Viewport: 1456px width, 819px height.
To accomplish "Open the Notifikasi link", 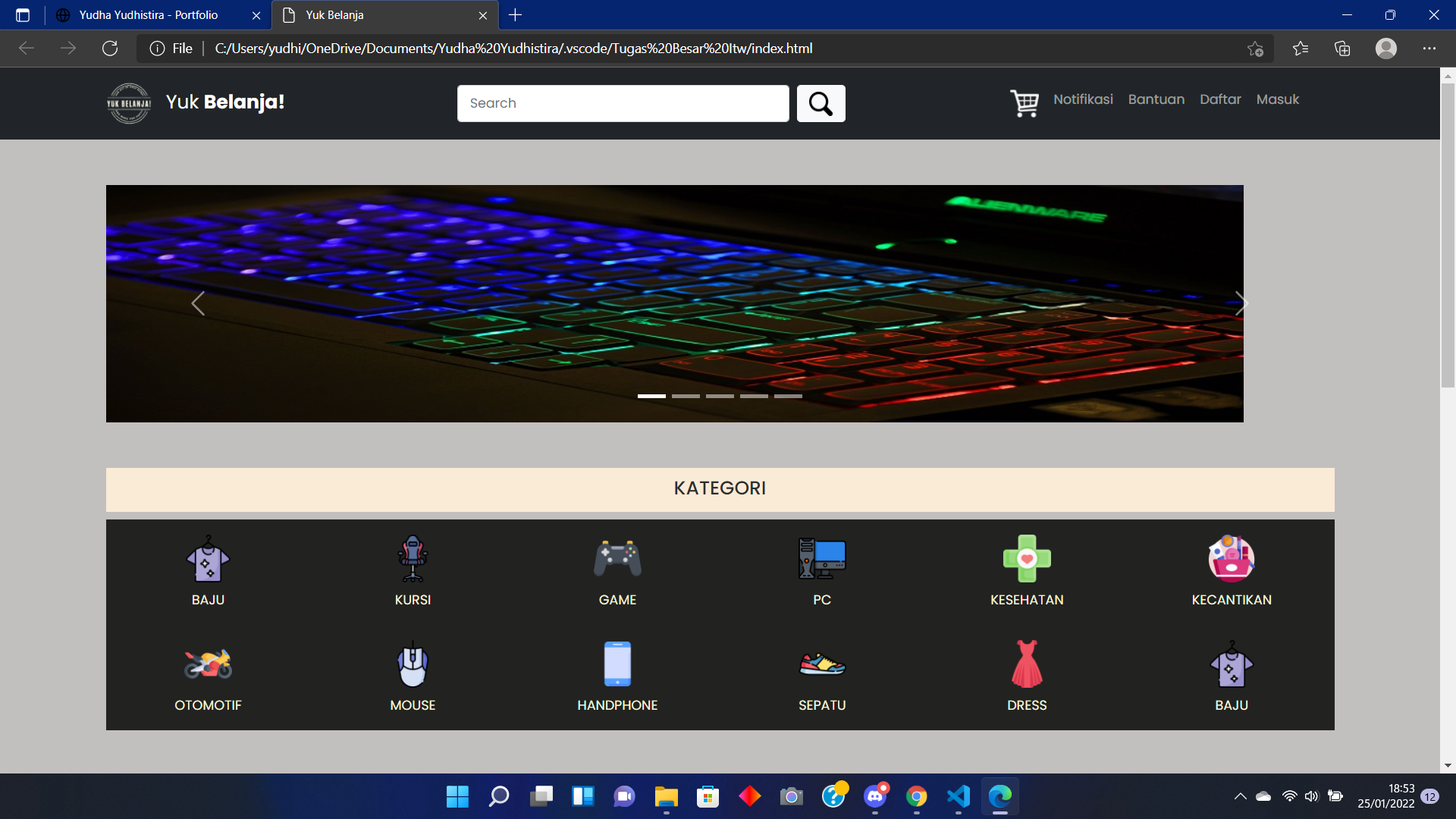I will (1083, 99).
